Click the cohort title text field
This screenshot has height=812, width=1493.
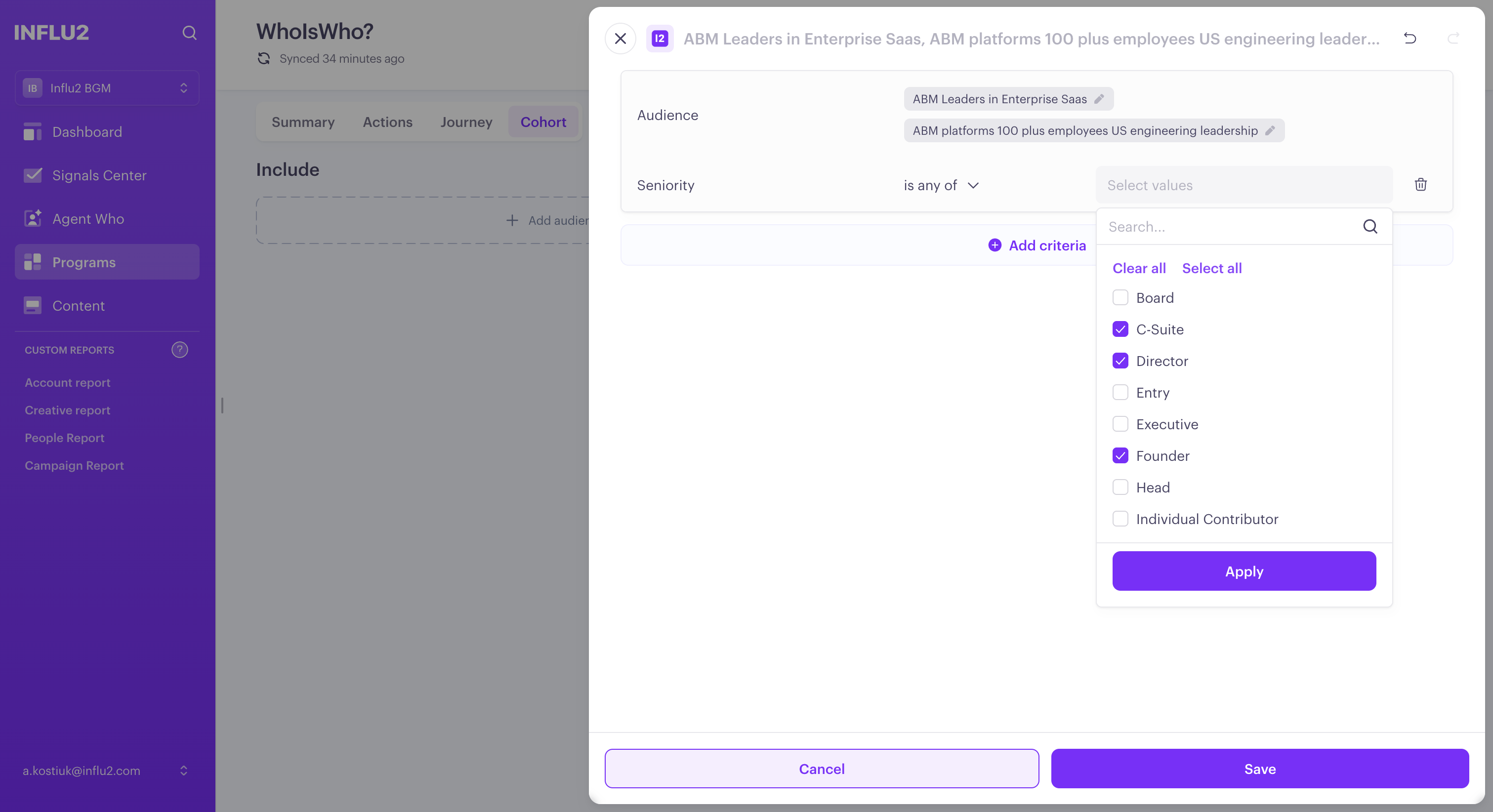[x=1031, y=39]
